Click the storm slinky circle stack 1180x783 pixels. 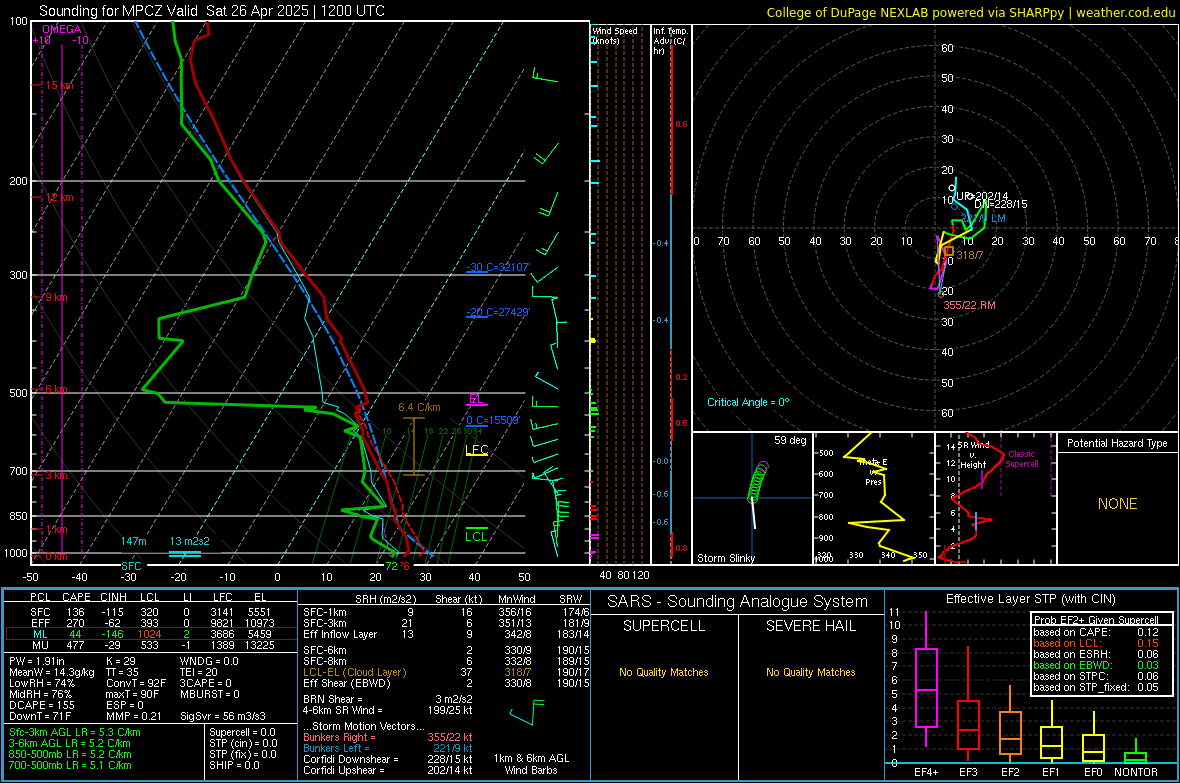pos(758,482)
